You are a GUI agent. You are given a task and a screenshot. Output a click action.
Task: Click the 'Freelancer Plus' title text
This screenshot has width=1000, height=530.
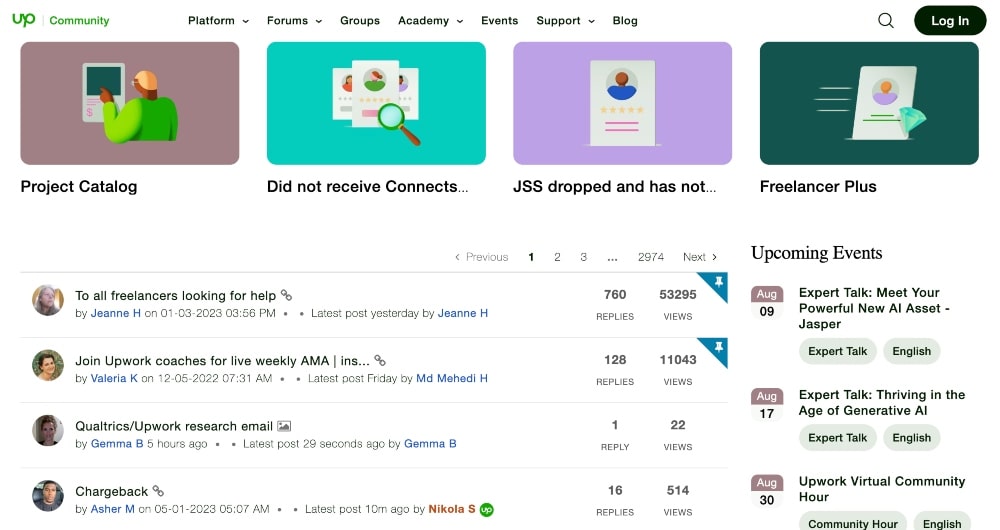[818, 186]
